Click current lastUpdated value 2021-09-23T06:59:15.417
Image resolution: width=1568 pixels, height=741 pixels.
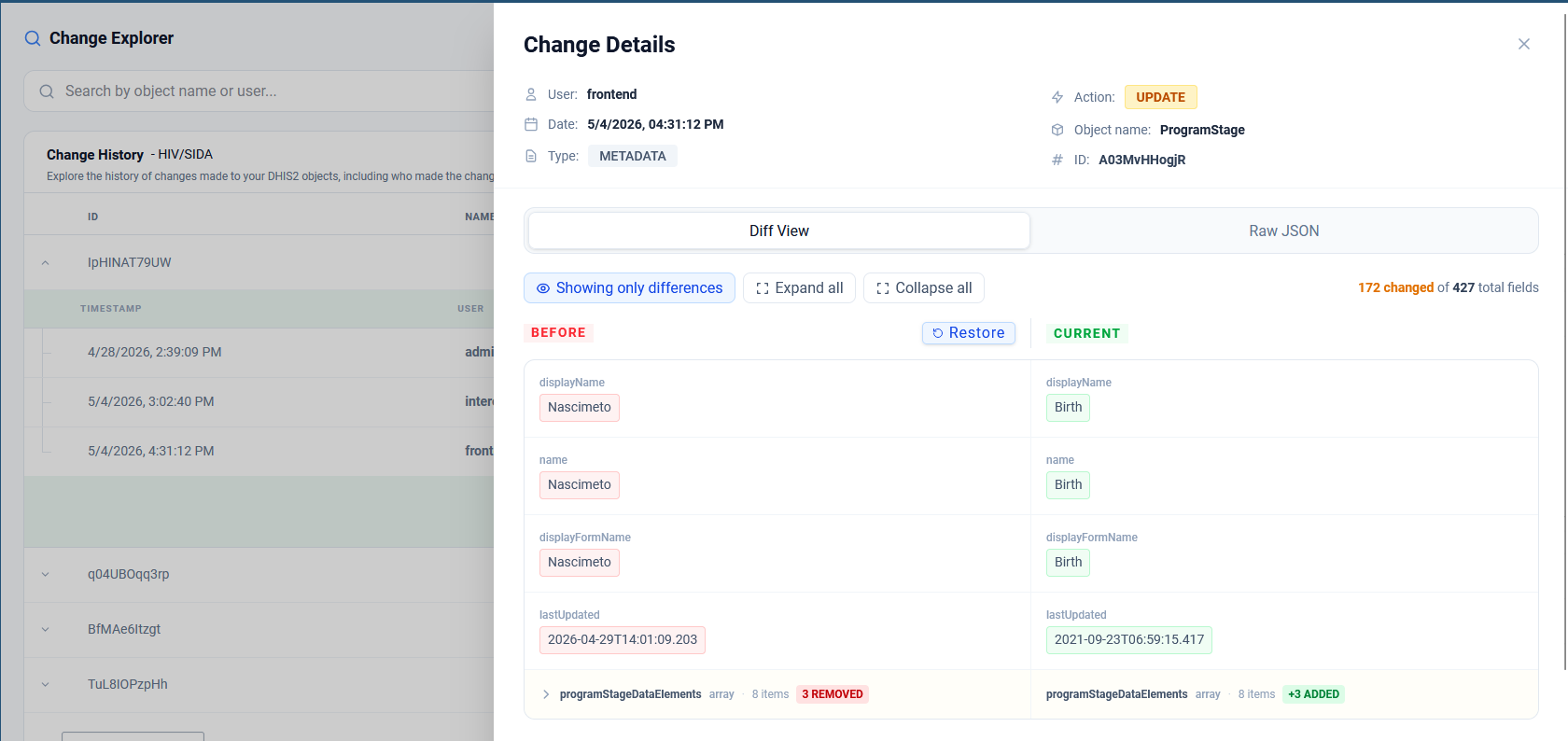click(1129, 640)
